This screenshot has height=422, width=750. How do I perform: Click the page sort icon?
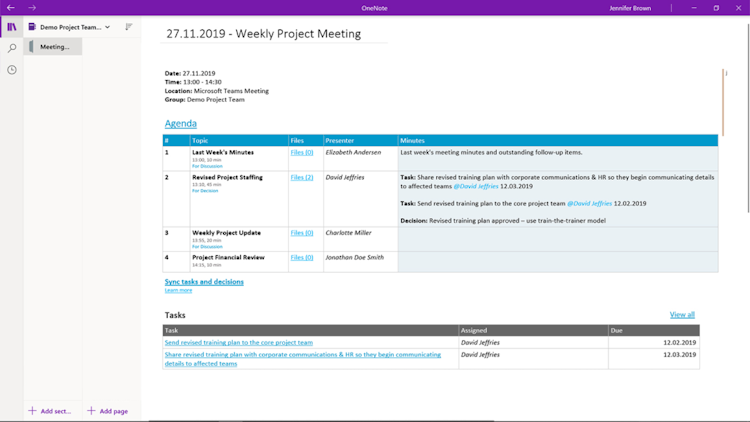pos(129,27)
